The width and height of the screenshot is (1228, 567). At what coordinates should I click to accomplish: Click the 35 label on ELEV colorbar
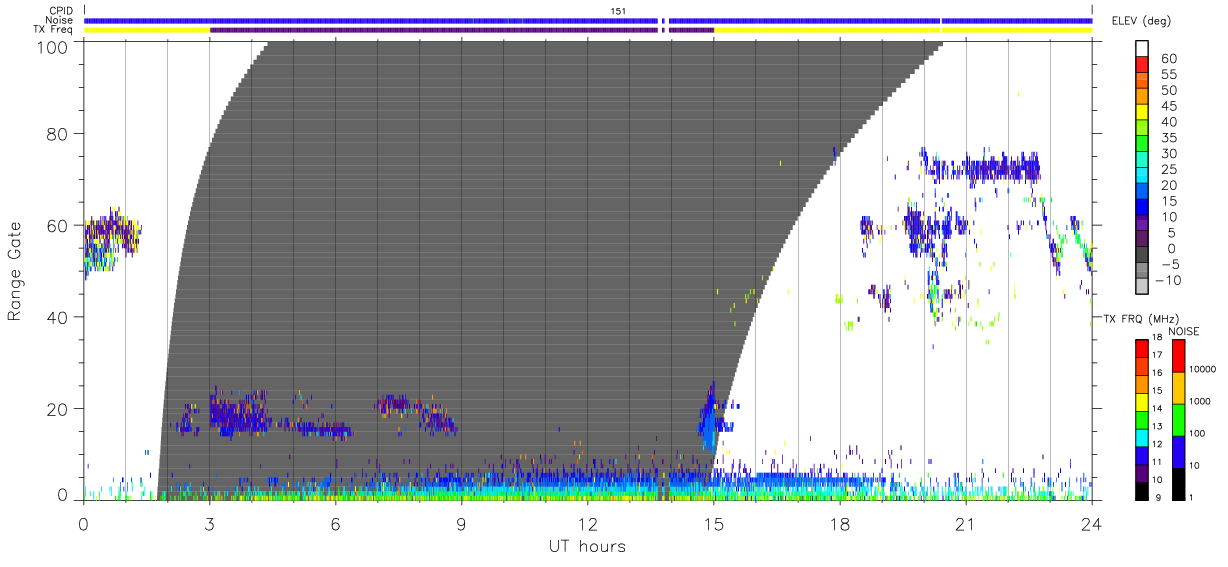click(x=1169, y=138)
